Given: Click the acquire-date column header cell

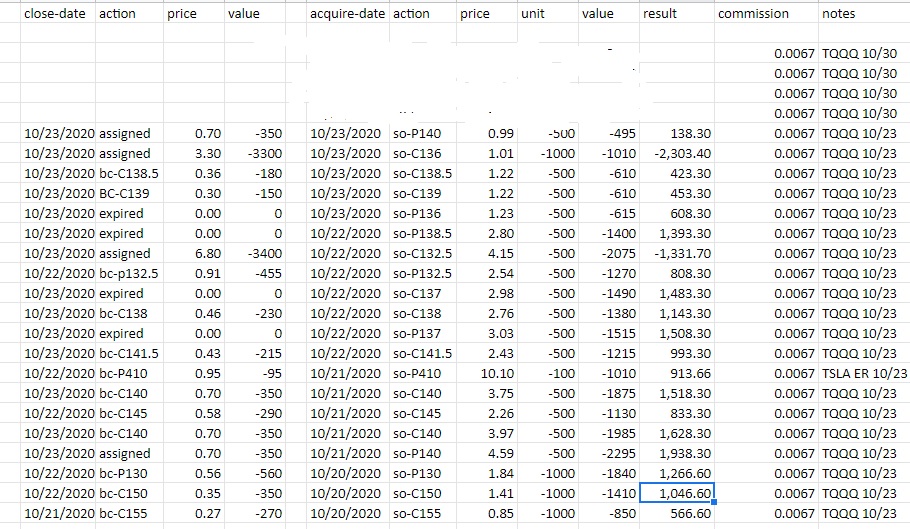Looking at the screenshot, I should click(346, 14).
